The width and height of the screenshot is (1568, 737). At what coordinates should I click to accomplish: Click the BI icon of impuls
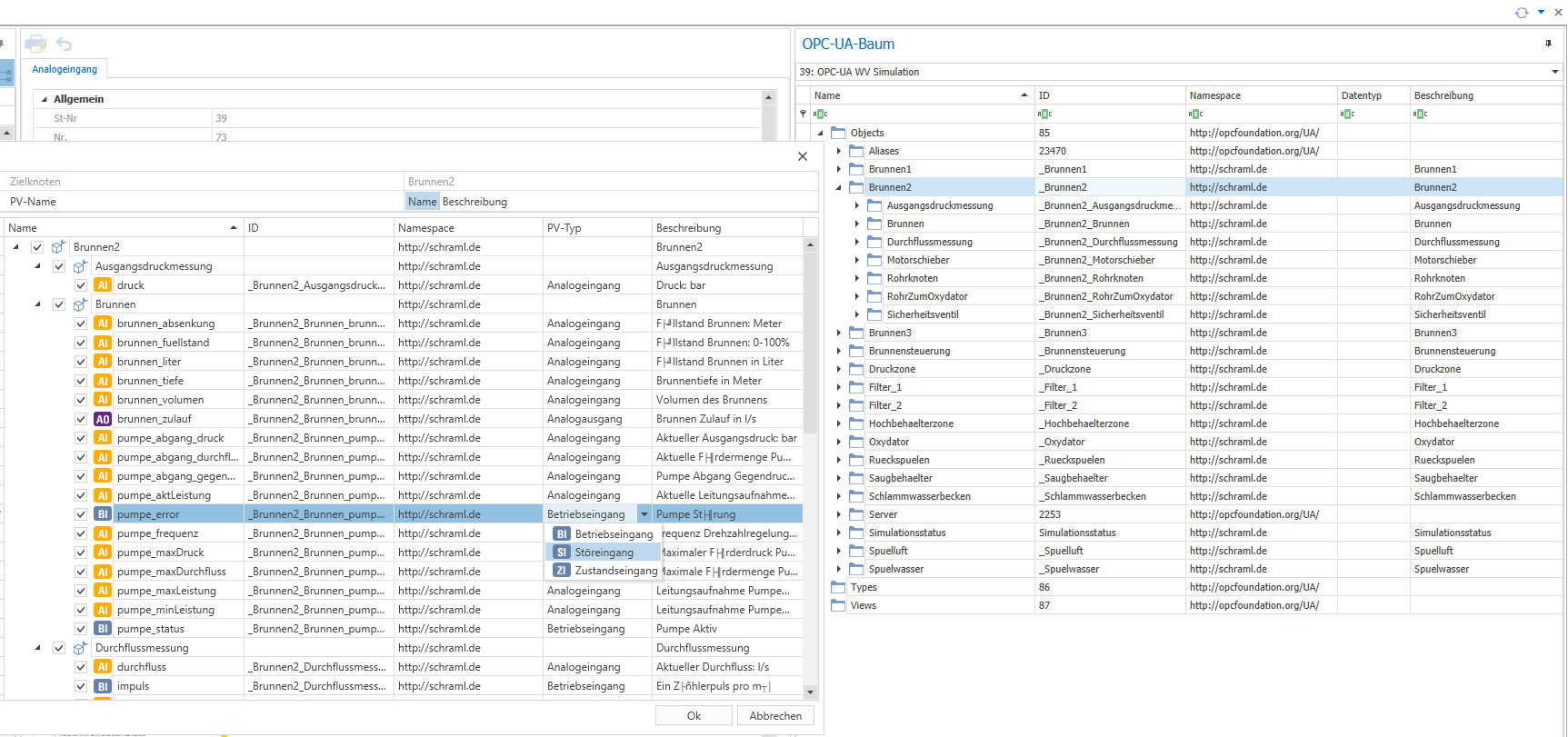[103, 686]
